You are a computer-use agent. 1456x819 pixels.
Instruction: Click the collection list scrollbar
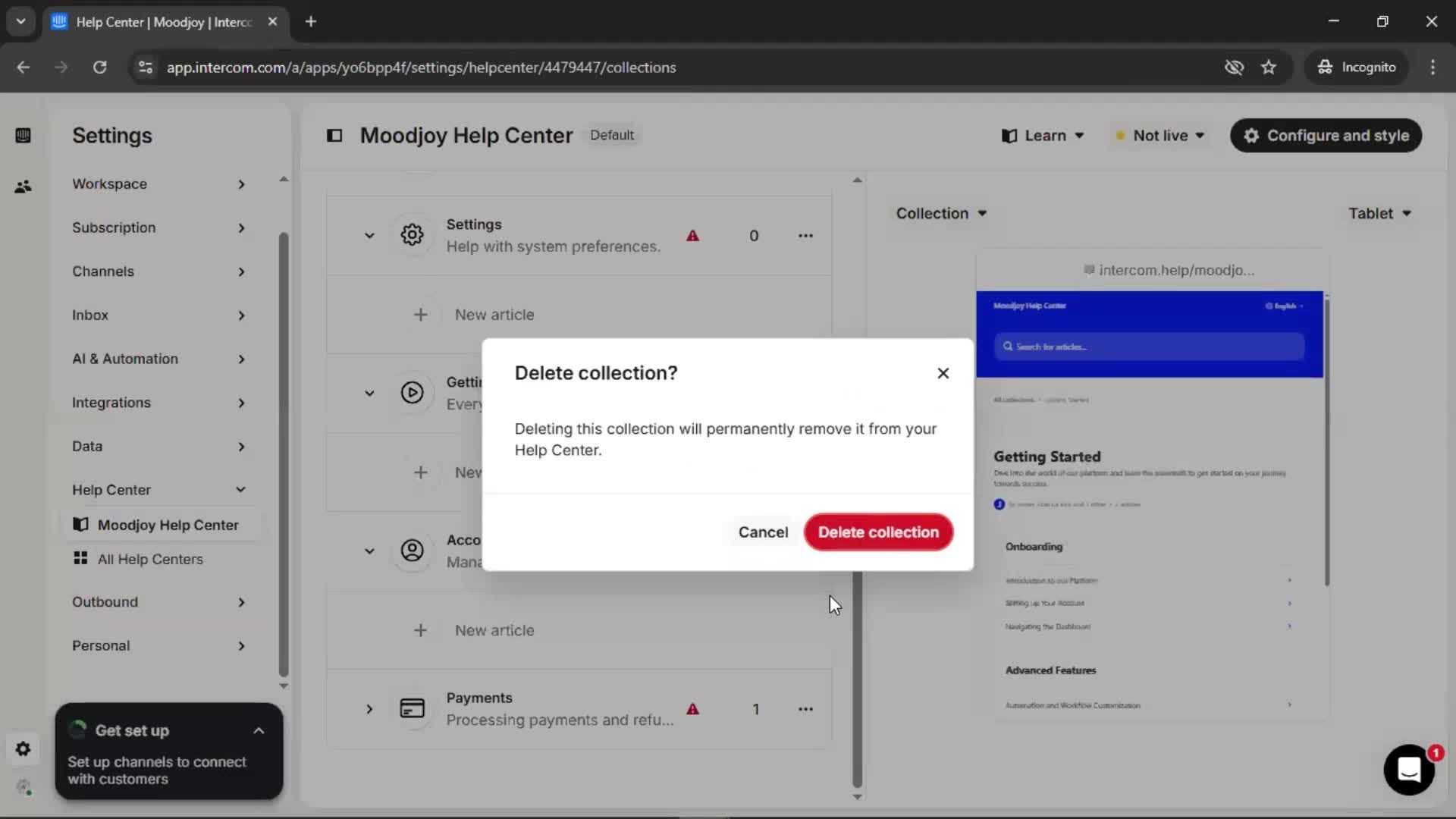[x=857, y=679]
